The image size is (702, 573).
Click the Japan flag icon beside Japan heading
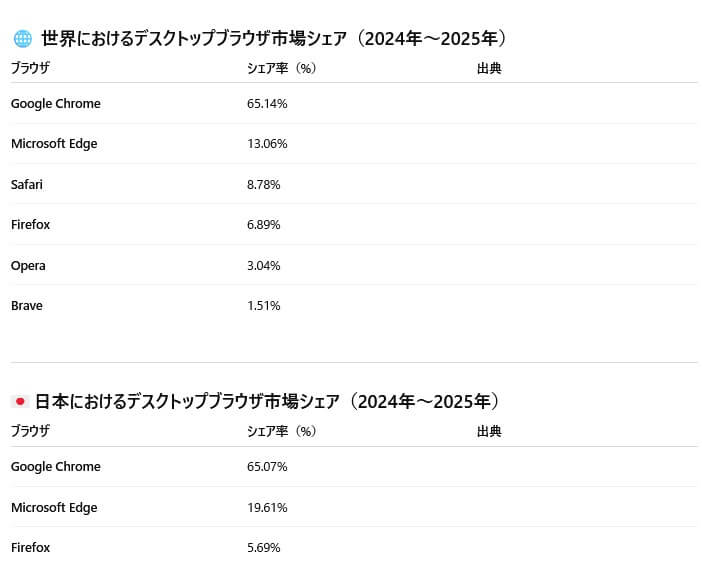point(20,402)
